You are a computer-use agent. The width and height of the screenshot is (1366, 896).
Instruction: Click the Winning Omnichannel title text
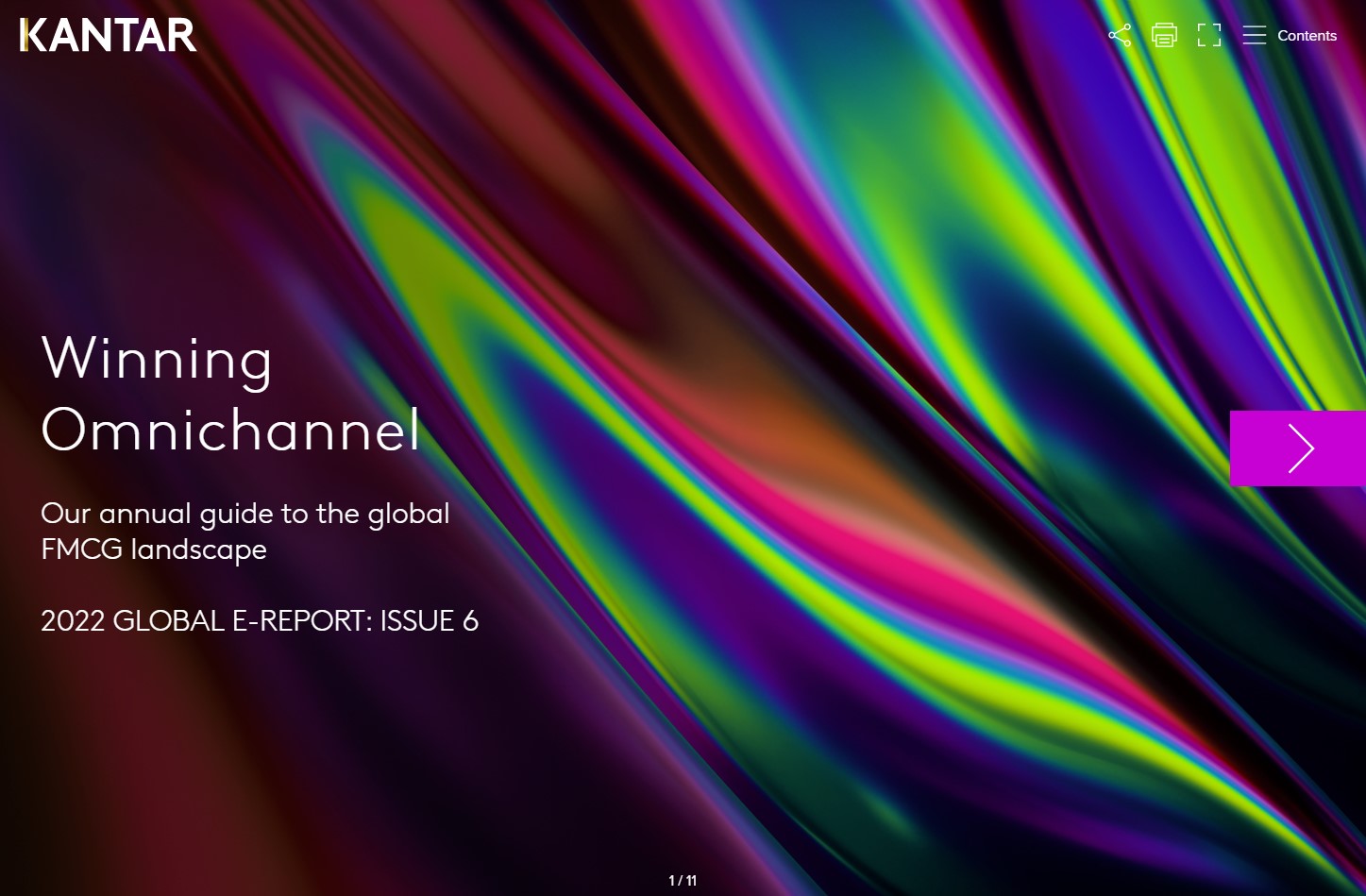tap(230, 397)
